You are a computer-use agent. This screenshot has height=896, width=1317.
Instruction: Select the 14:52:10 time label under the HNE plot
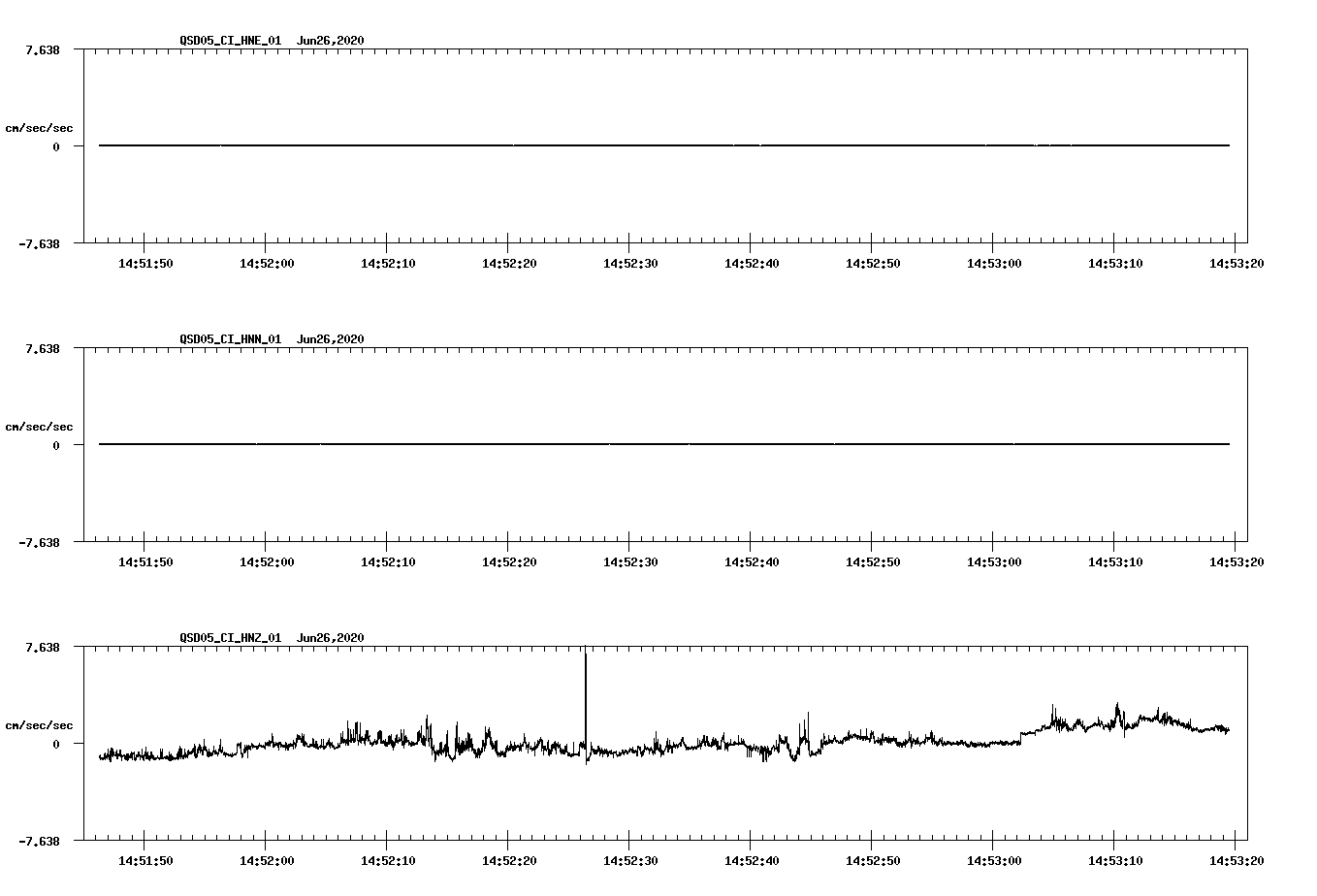(388, 263)
